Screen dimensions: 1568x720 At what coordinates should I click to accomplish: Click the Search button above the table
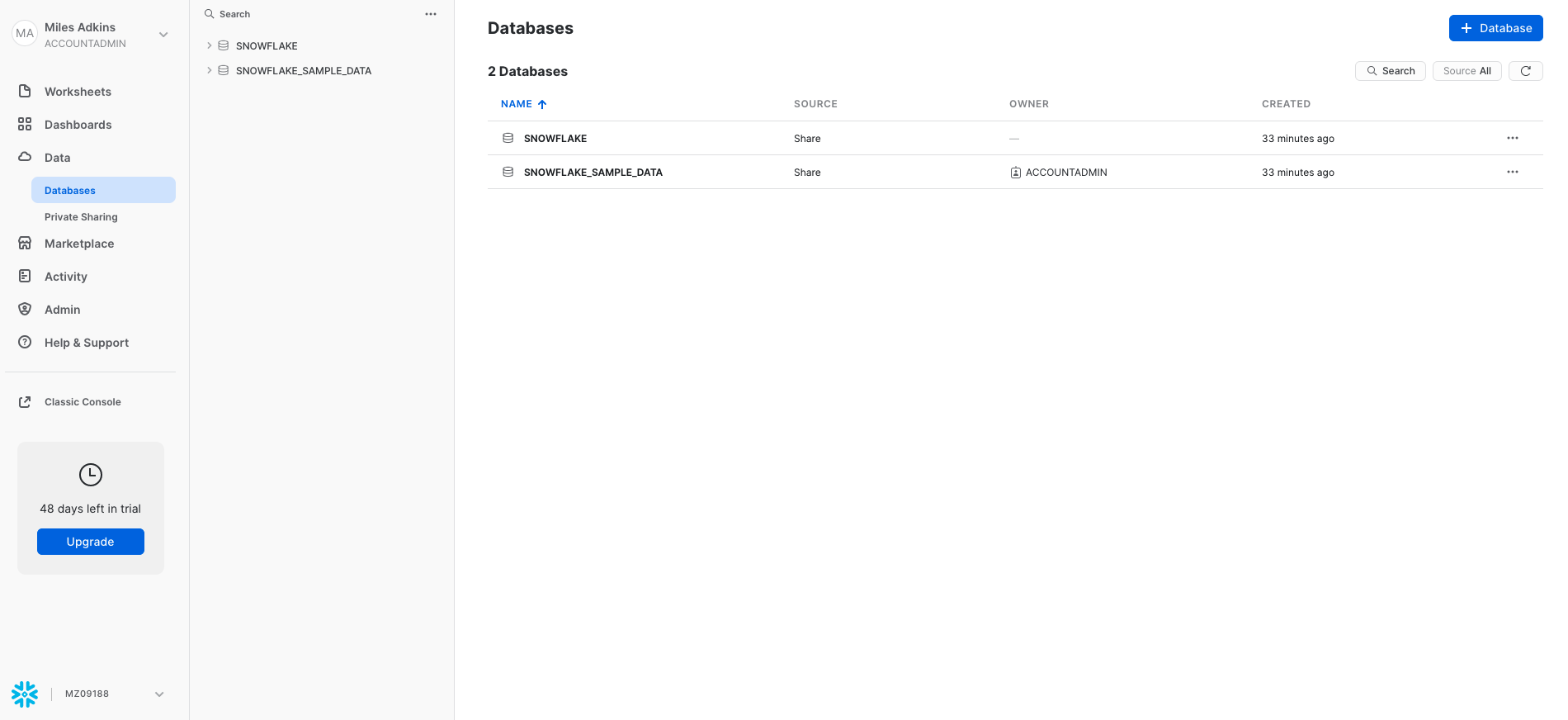[1390, 71]
